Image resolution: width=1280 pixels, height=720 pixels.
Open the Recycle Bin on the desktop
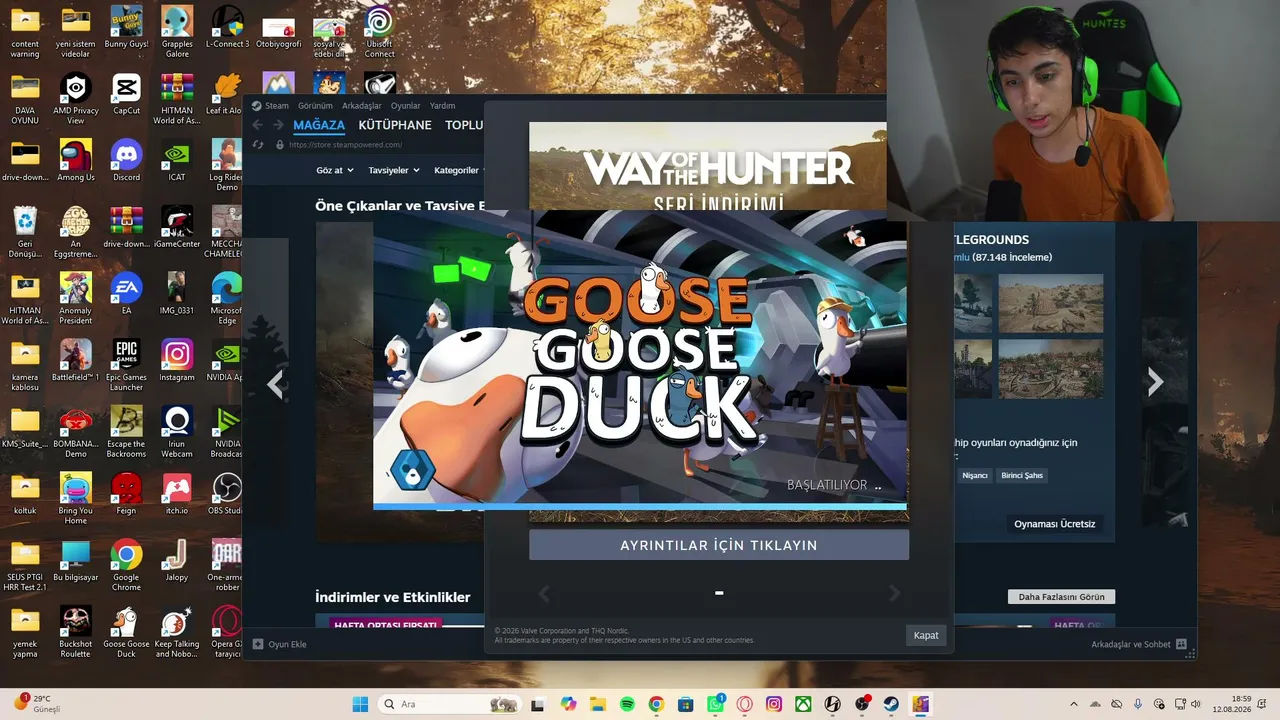click(25, 232)
